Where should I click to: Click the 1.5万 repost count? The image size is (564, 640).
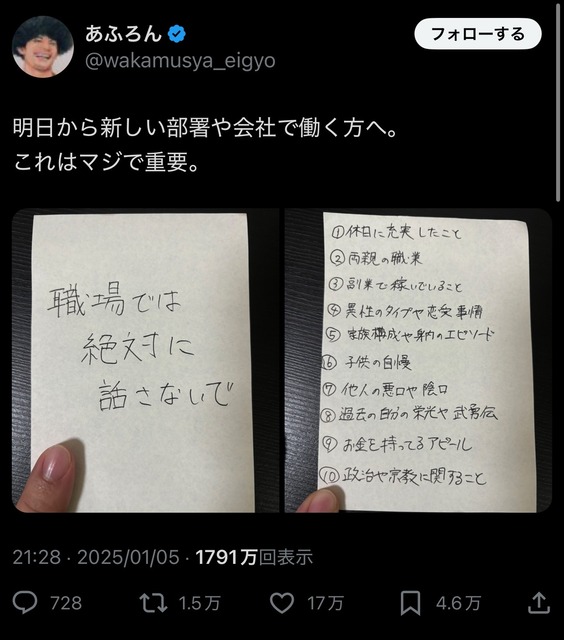pyautogui.click(x=200, y=603)
